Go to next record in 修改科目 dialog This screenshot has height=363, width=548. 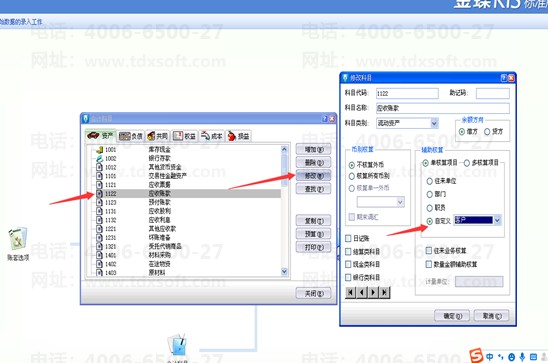pyautogui.click(x=373, y=292)
